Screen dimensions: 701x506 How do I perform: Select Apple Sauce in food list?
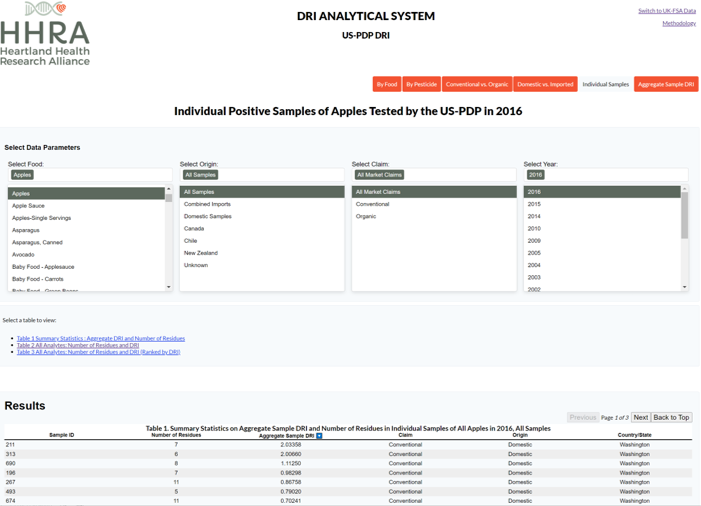[86, 206]
